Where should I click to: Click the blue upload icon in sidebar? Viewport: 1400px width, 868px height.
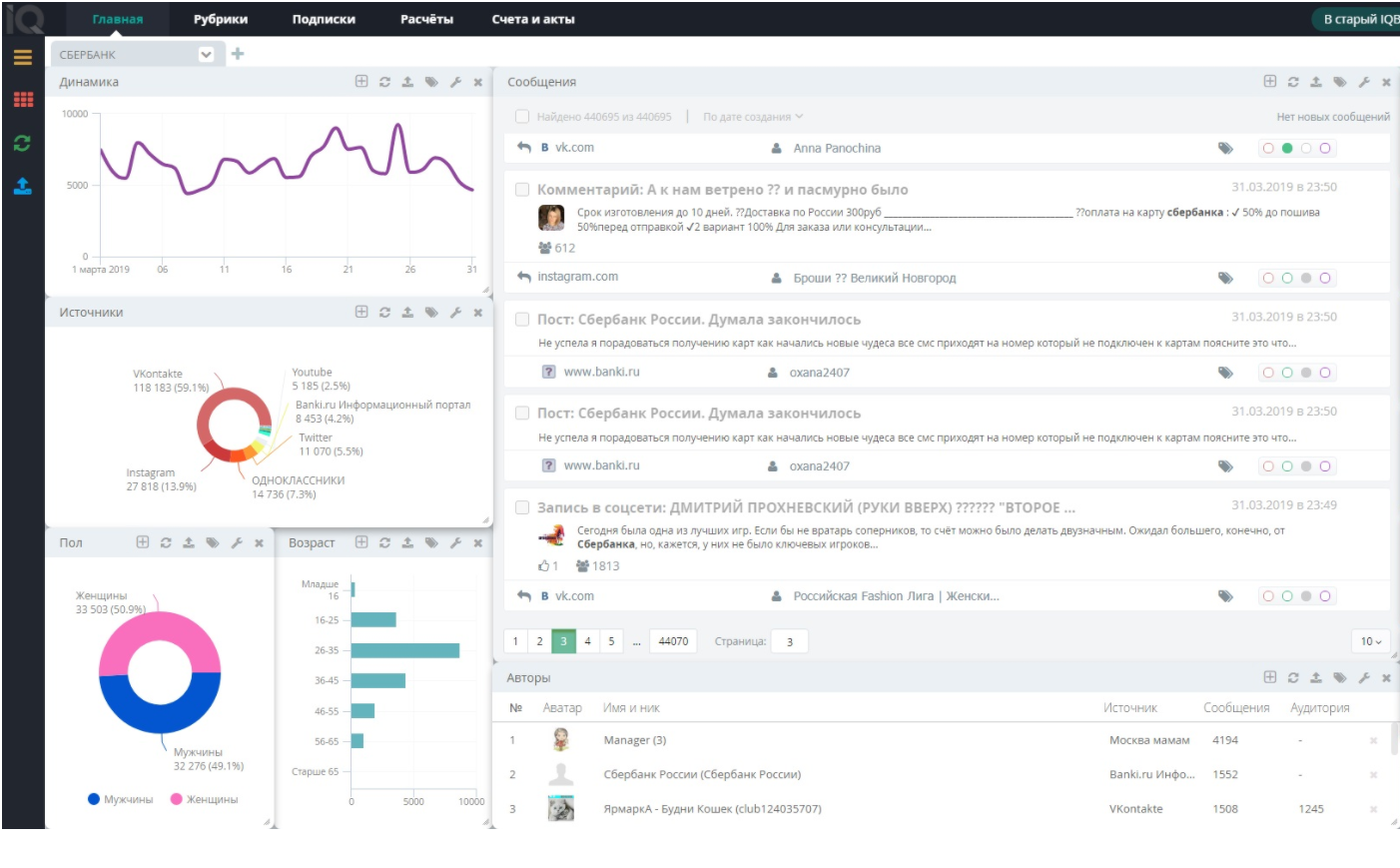click(22, 186)
